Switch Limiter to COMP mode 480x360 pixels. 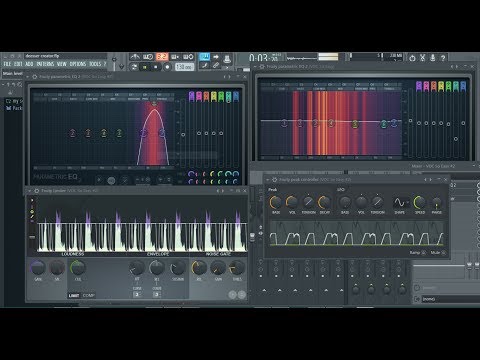click(88, 295)
